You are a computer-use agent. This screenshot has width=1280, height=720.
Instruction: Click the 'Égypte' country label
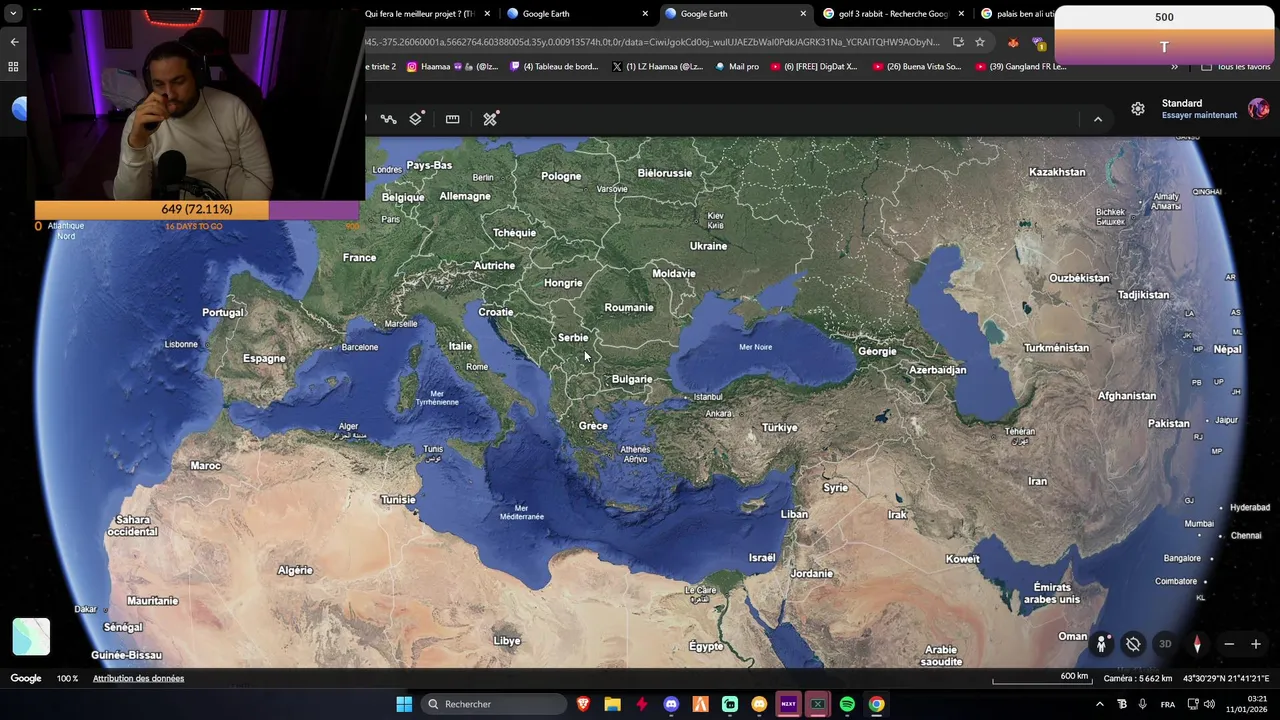point(706,647)
